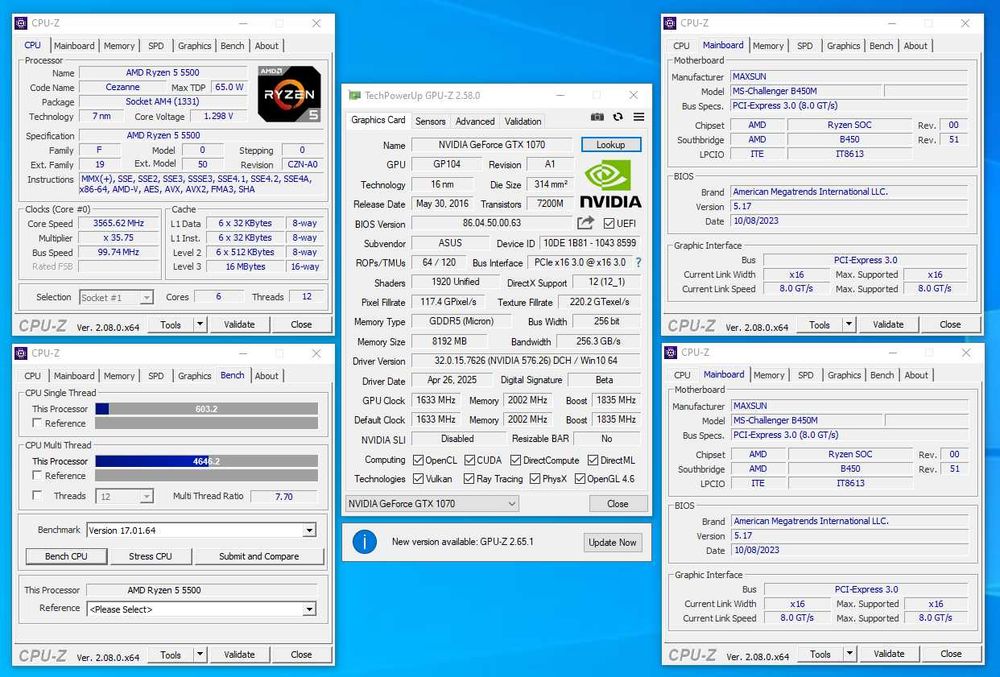Click the Close button in GPU-Z bottom
Viewport: 1000px width, 677px height.
coord(617,504)
